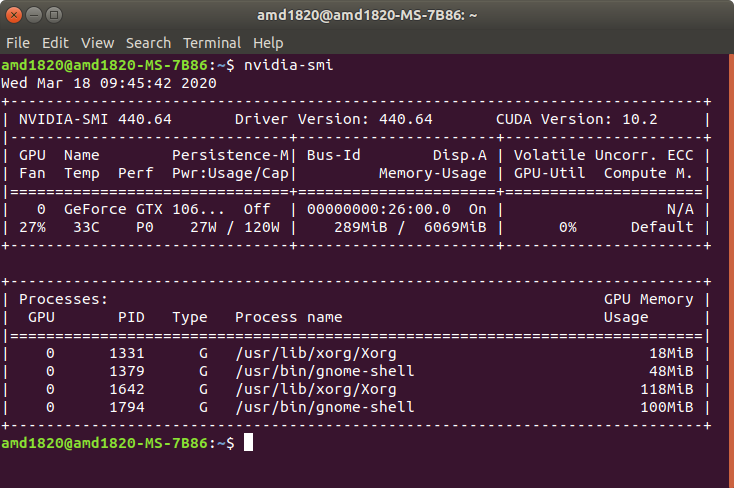Viewport: 734px width, 488px height.
Task: Open the Search menu
Action: (148, 43)
